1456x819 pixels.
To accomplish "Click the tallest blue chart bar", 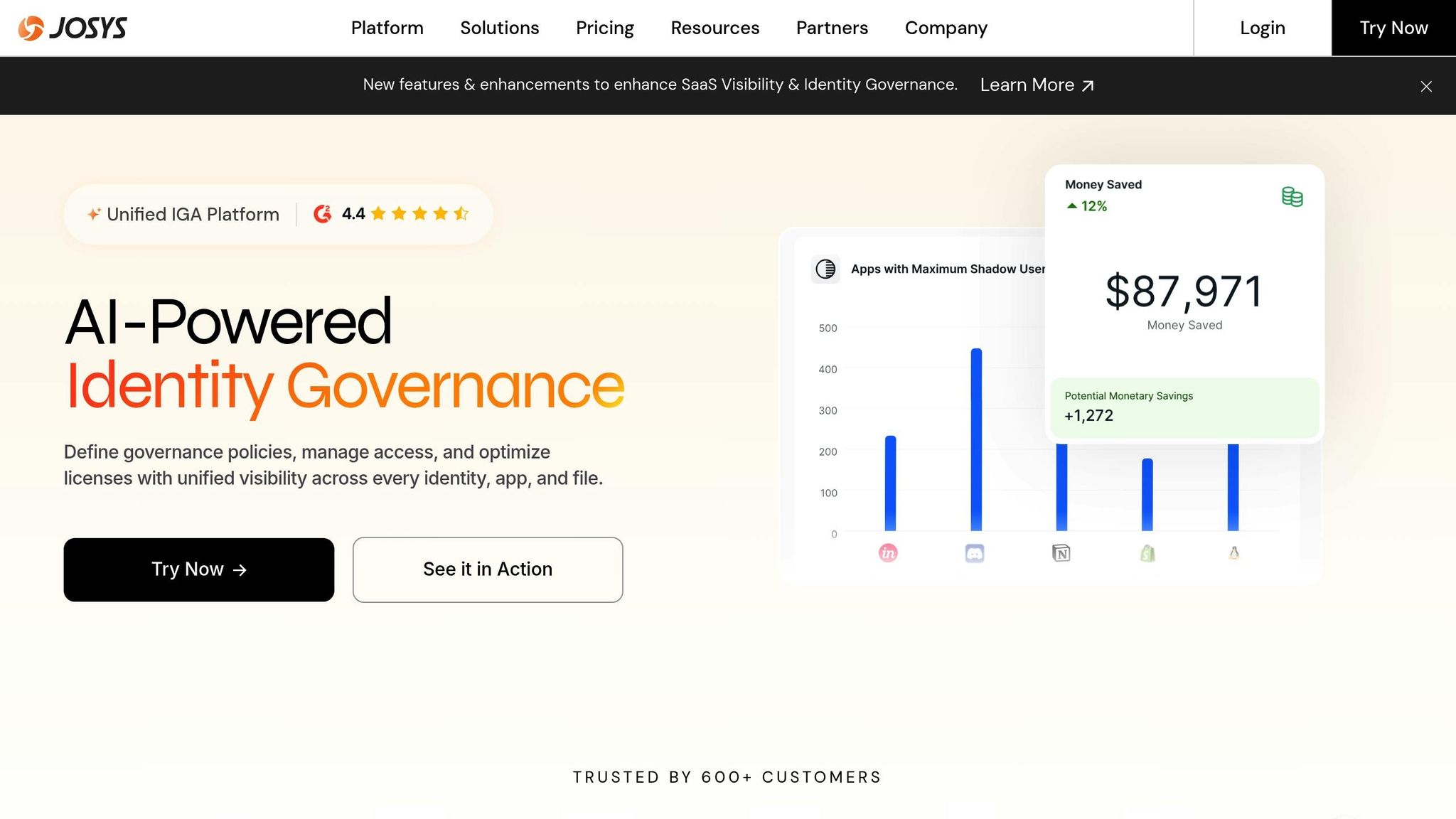I will point(976,439).
